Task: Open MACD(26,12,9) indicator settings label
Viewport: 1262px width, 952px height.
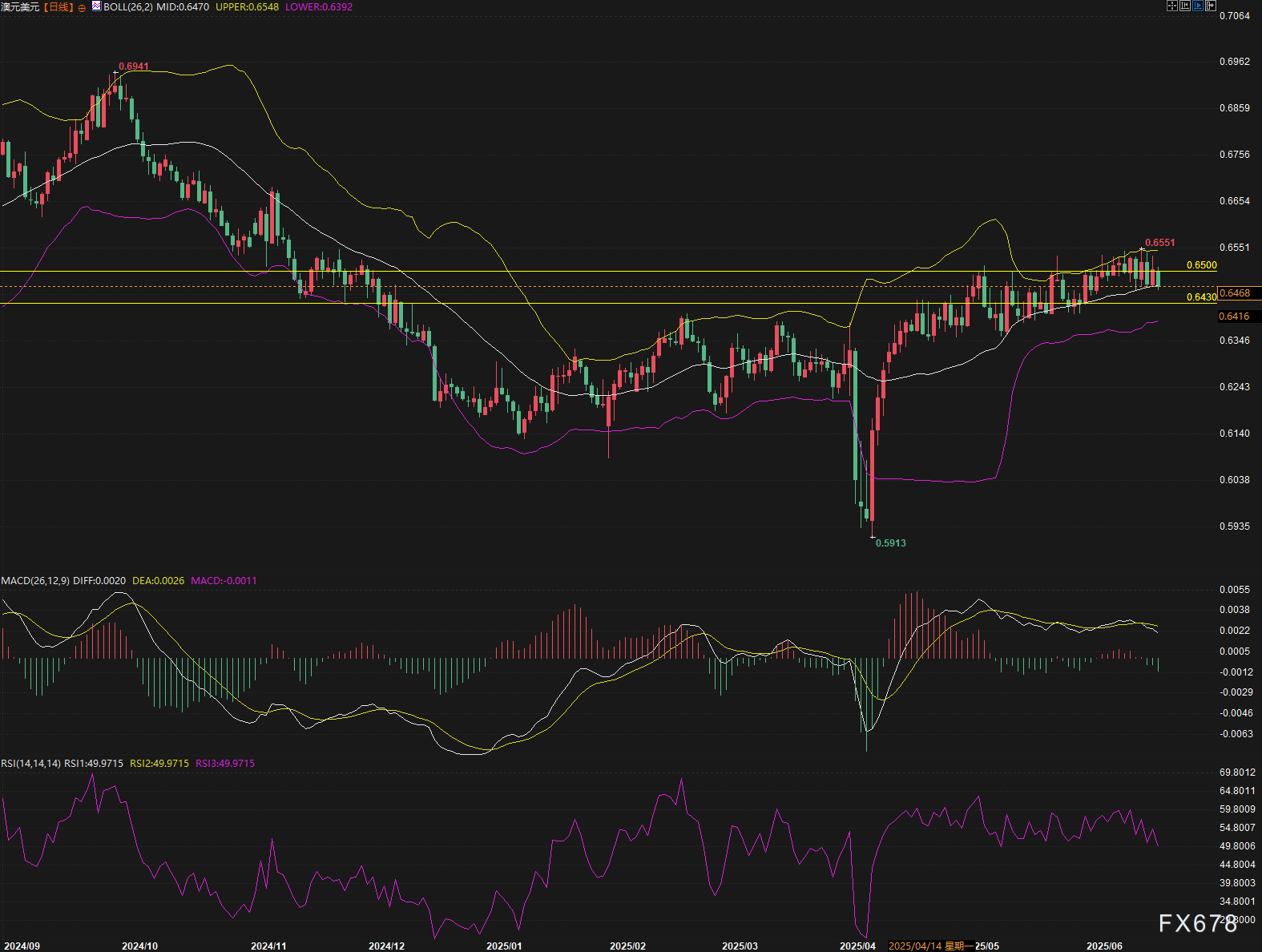Action: tap(35, 581)
